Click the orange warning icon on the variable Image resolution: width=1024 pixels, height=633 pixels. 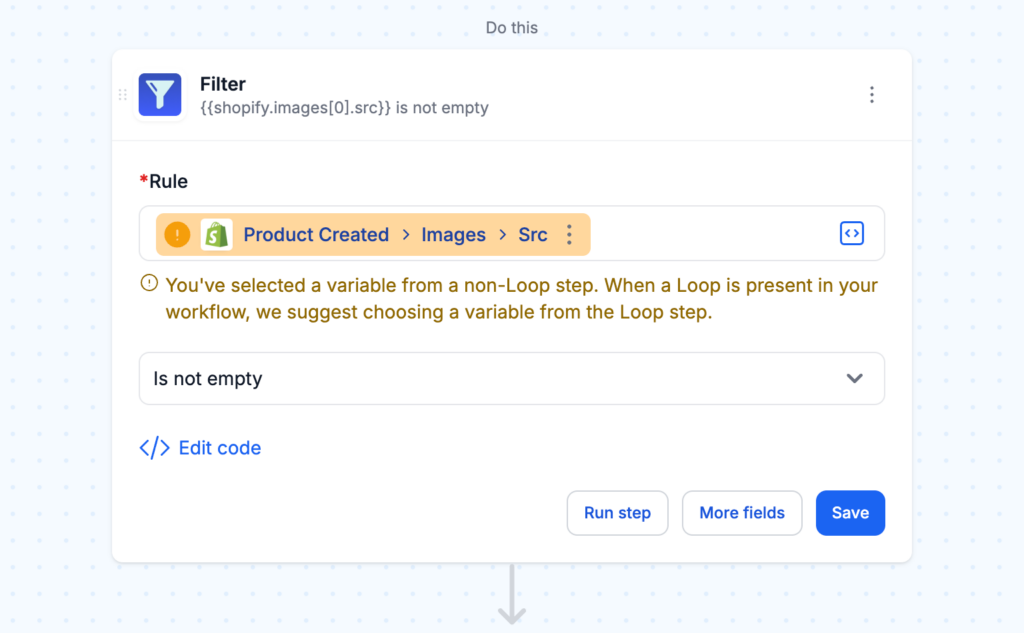[177, 234]
